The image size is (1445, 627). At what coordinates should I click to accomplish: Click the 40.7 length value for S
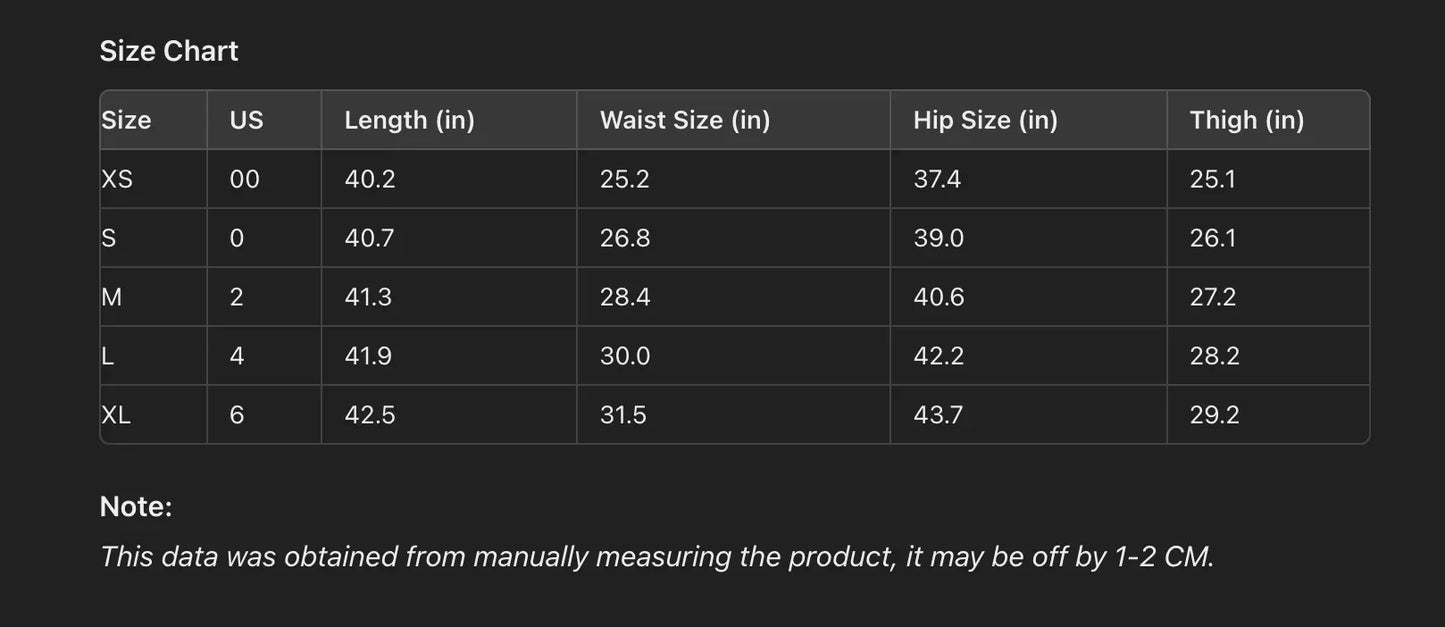(x=369, y=238)
